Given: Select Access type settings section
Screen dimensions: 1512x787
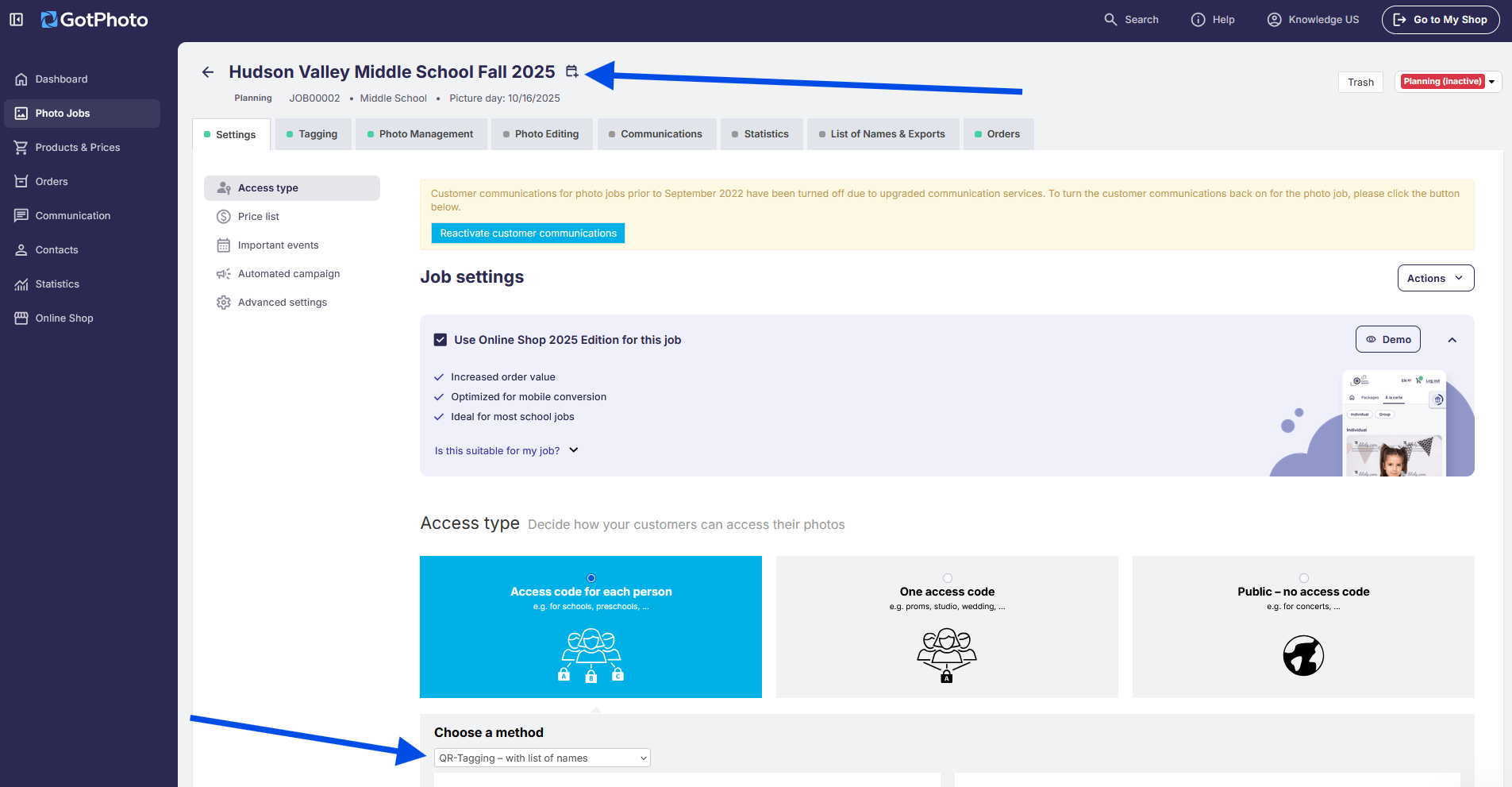Looking at the screenshot, I should 292,188.
